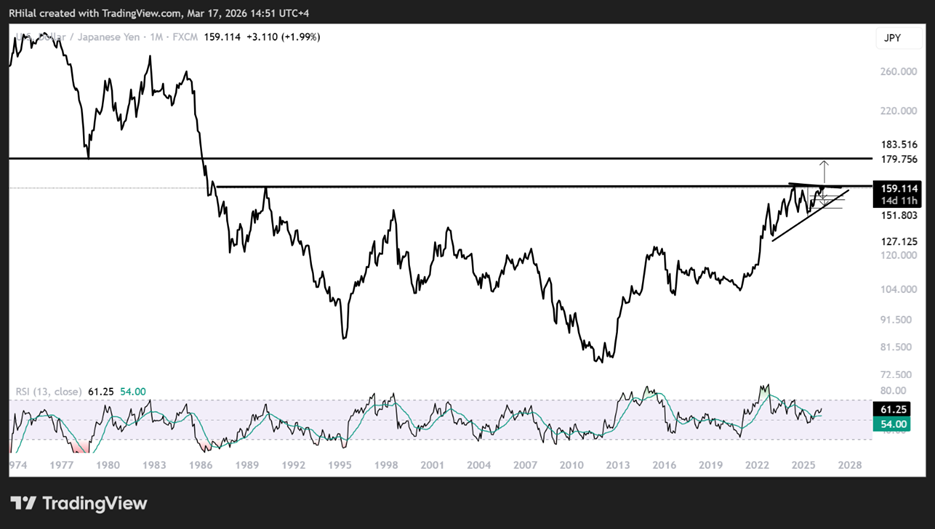The height and width of the screenshot is (529, 935).
Task: Click the green 54.00 RSI axis tag
Action: pos(892,424)
